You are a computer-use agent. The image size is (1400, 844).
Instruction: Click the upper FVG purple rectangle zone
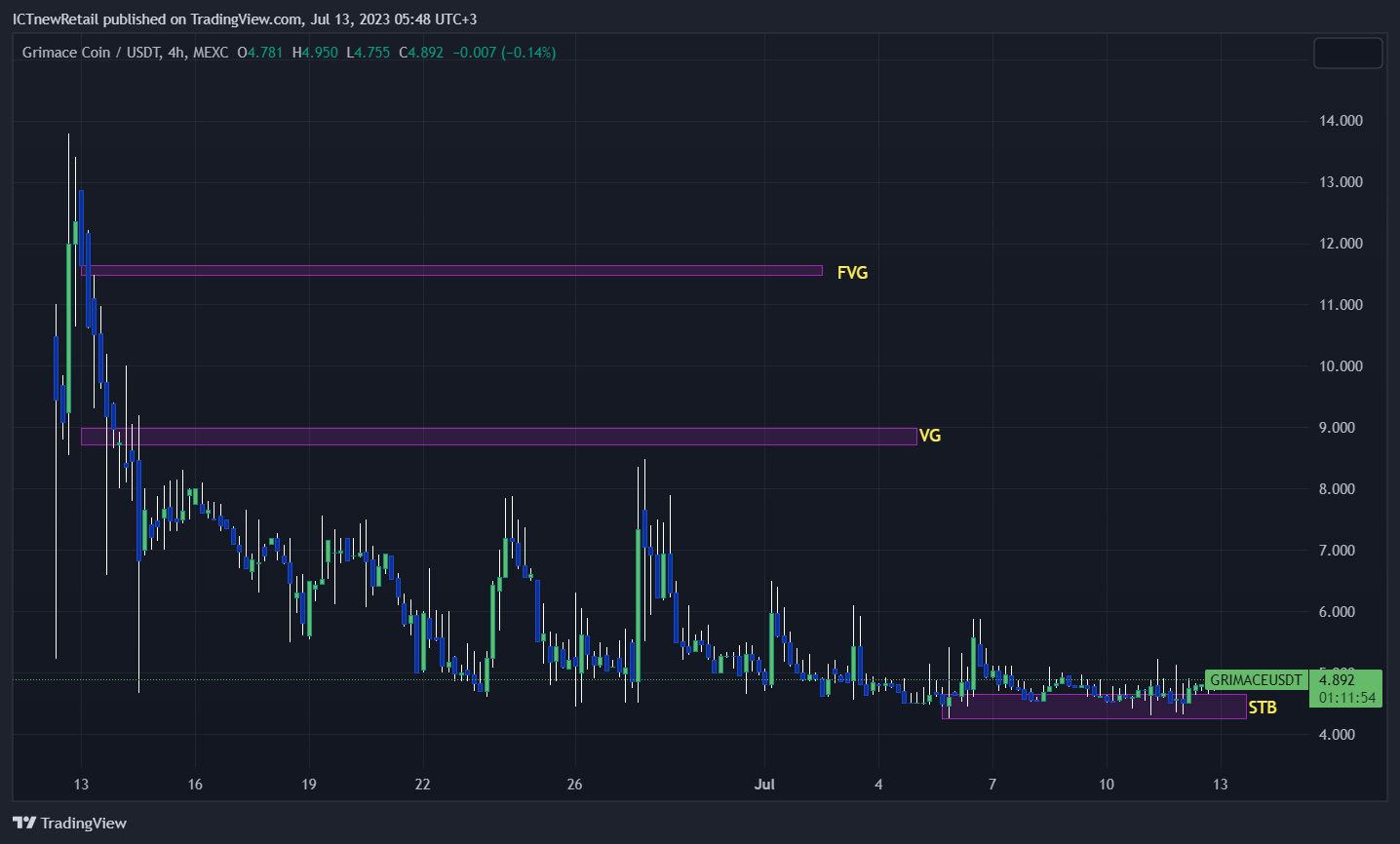pos(451,270)
